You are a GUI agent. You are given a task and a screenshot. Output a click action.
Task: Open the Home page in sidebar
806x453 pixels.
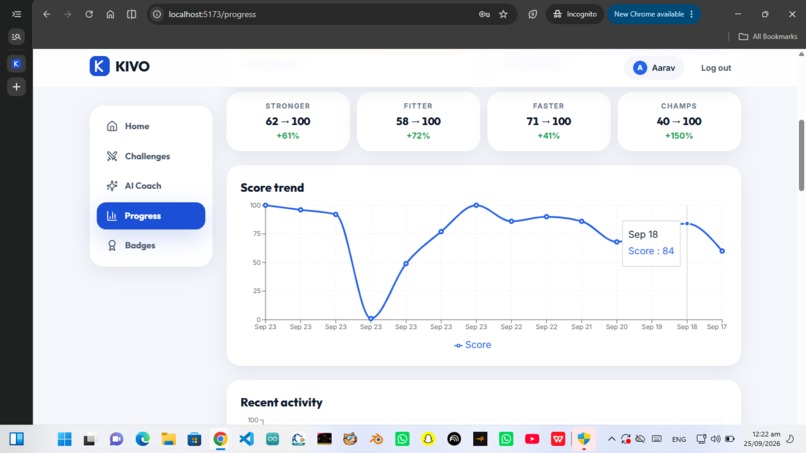pyautogui.click(x=151, y=126)
